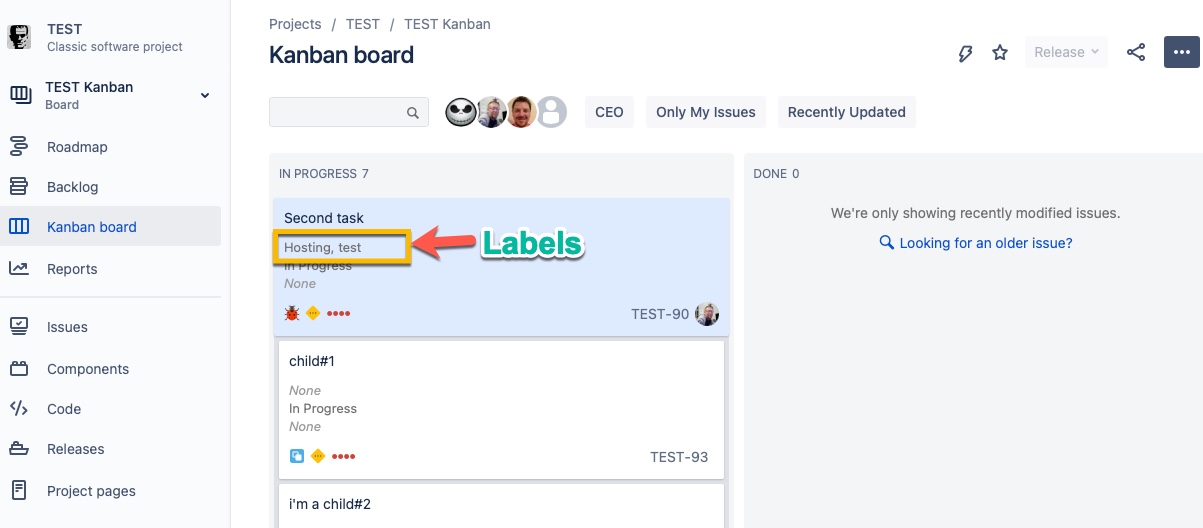Image resolution: width=1203 pixels, height=528 pixels.
Task: Open the three-dot more options menu
Action: (x=1182, y=52)
